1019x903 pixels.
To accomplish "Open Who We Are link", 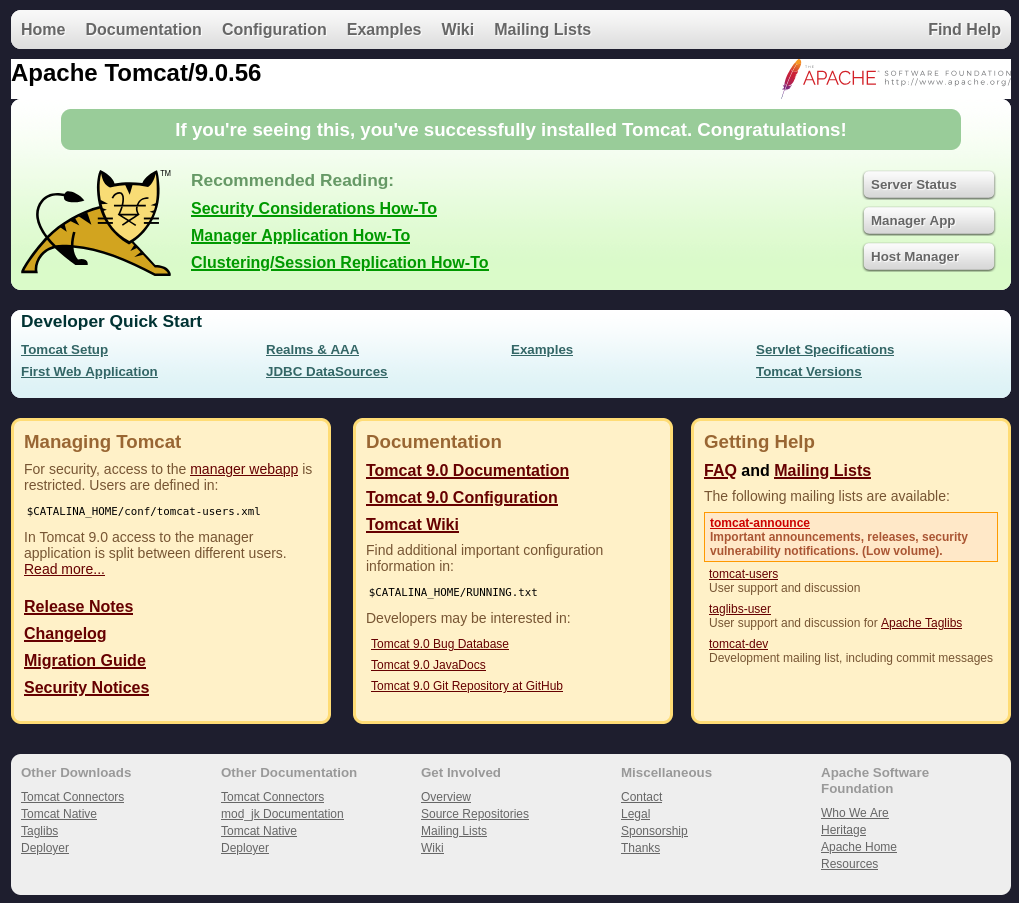I will pyautogui.click(x=855, y=813).
